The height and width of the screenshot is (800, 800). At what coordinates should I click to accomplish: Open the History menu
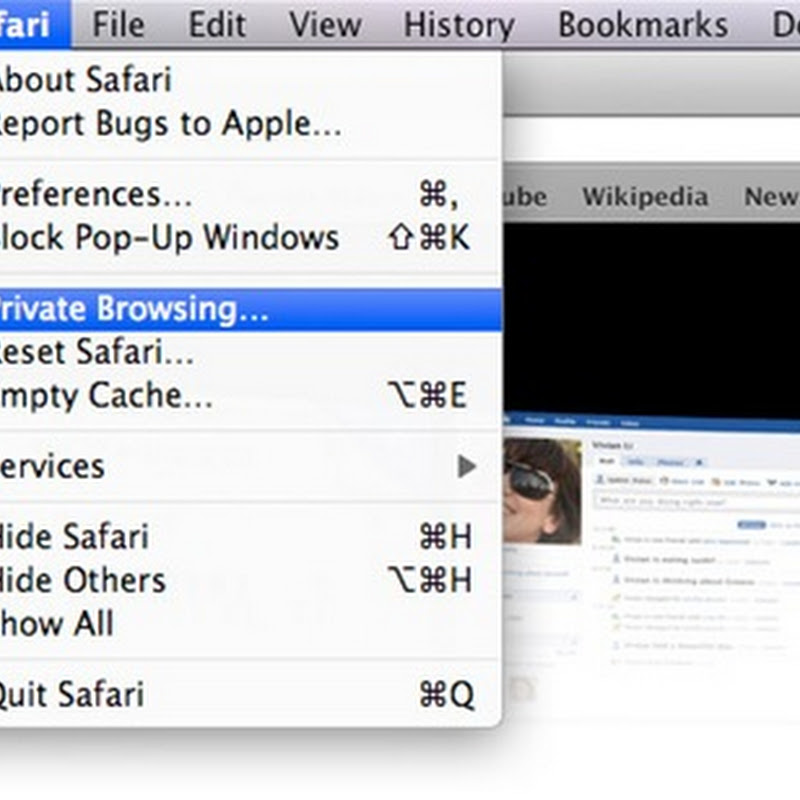point(459,24)
